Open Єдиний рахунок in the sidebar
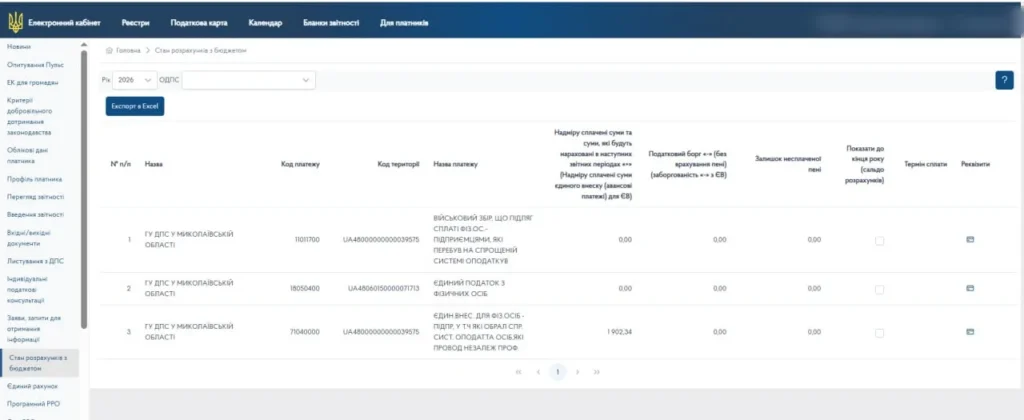1024x420 pixels. coord(33,386)
